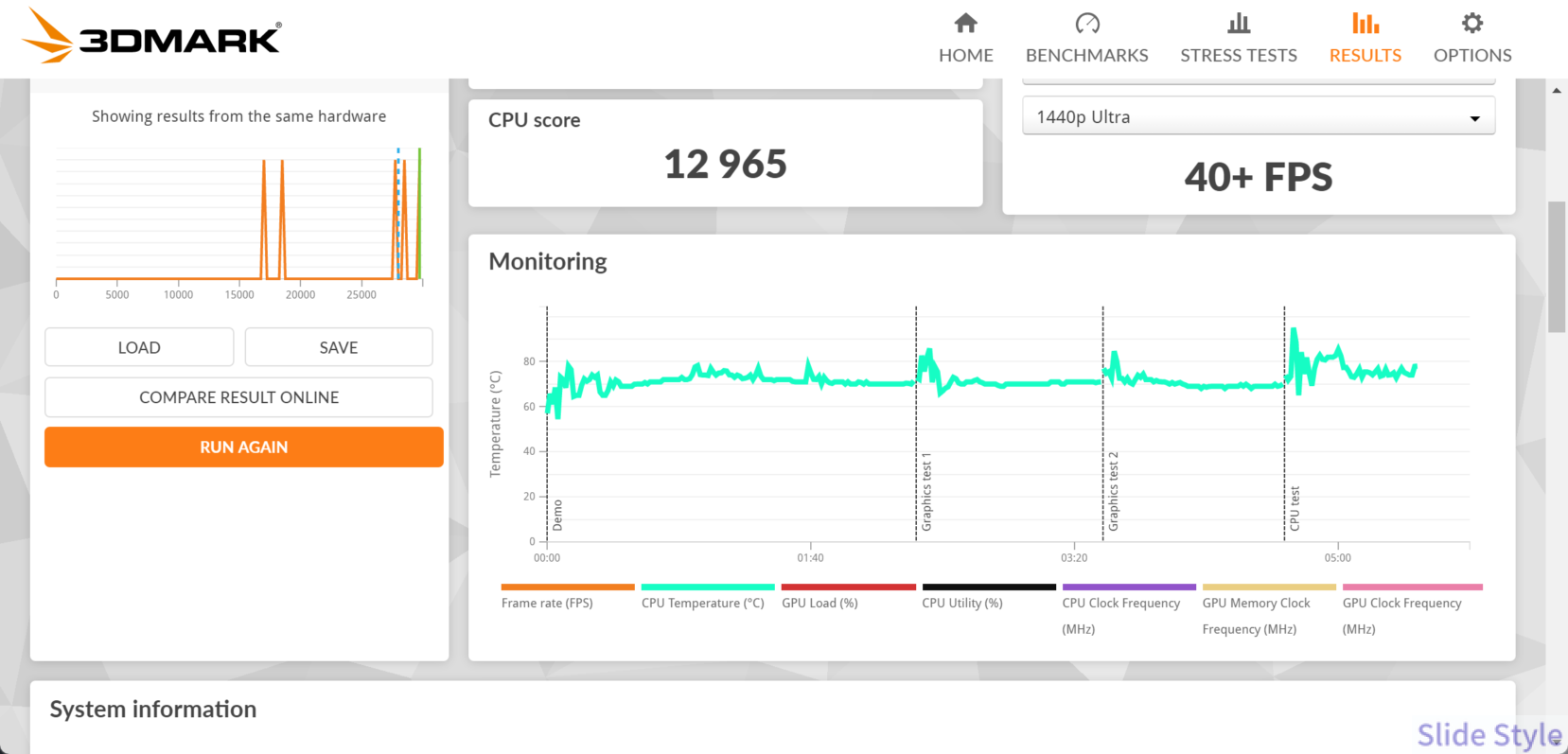
Task: Open the Benchmarks gauge icon
Action: point(1086,24)
